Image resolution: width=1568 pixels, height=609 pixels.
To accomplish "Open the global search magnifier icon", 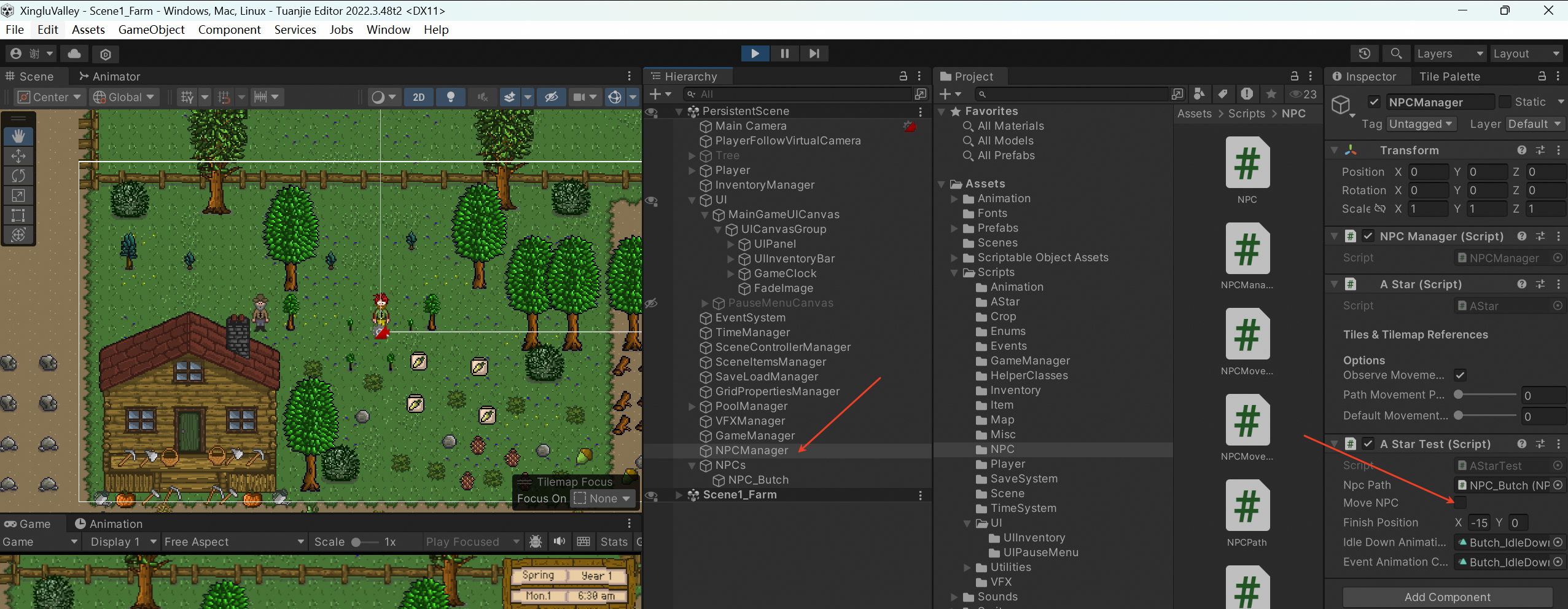I will point(1395,53).
